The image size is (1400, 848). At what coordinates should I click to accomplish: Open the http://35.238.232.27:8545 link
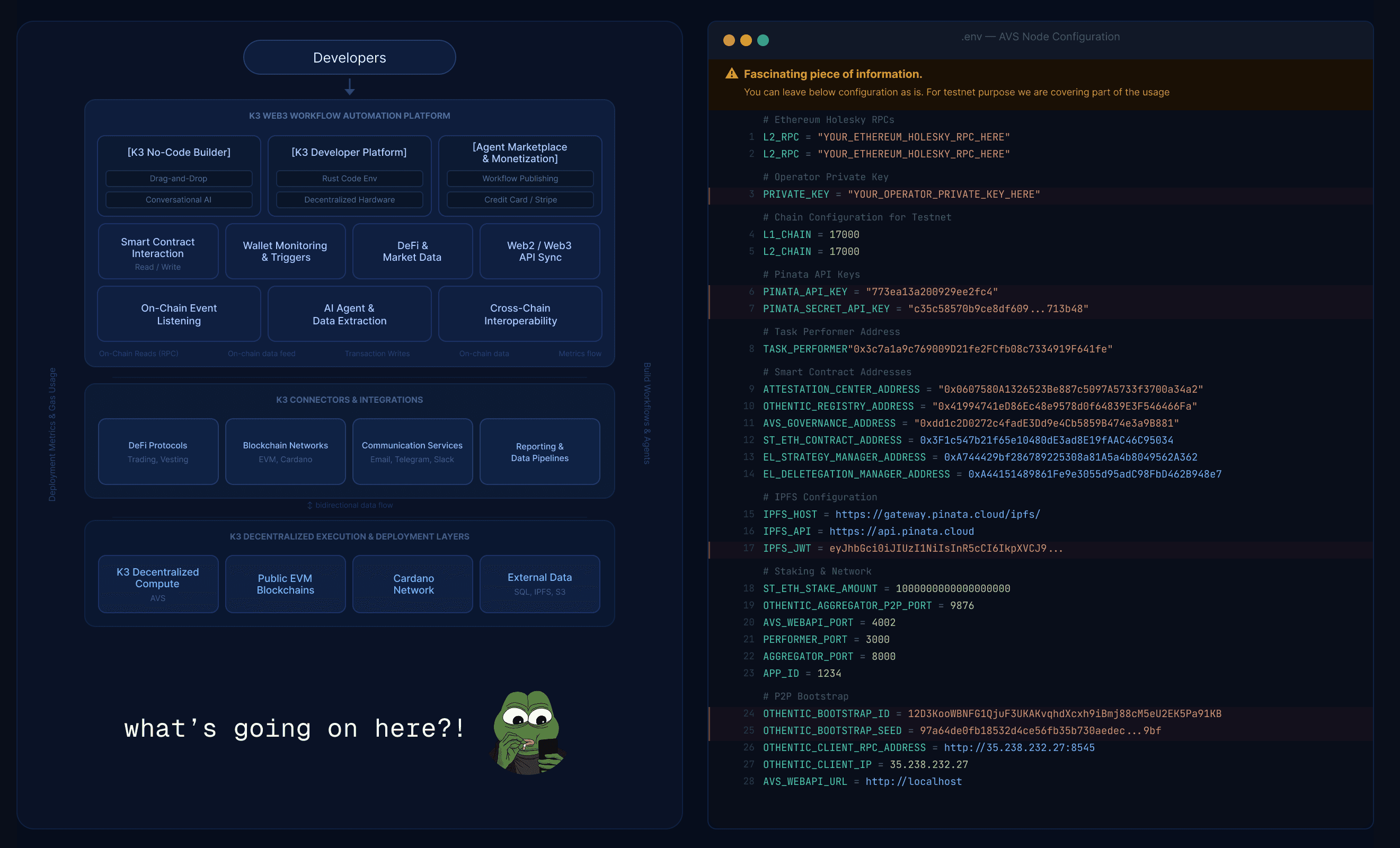pyautogui.click(x=1020, y=748)
